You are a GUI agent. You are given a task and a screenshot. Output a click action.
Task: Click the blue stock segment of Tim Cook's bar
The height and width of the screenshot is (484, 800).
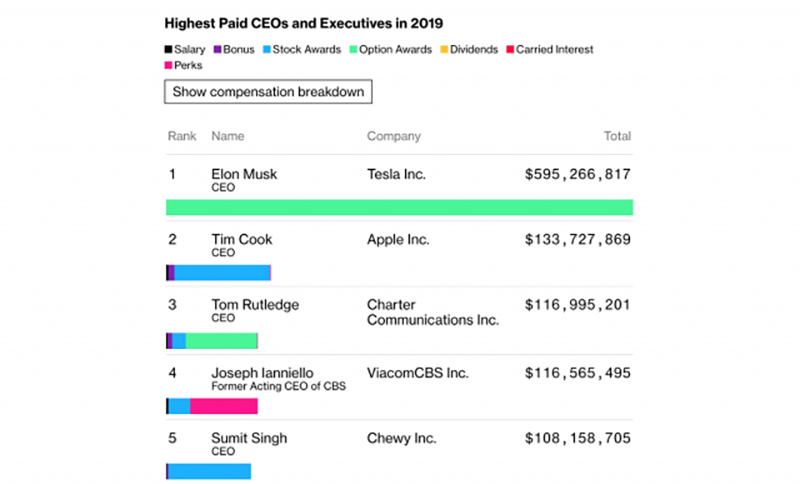point(222,273)
